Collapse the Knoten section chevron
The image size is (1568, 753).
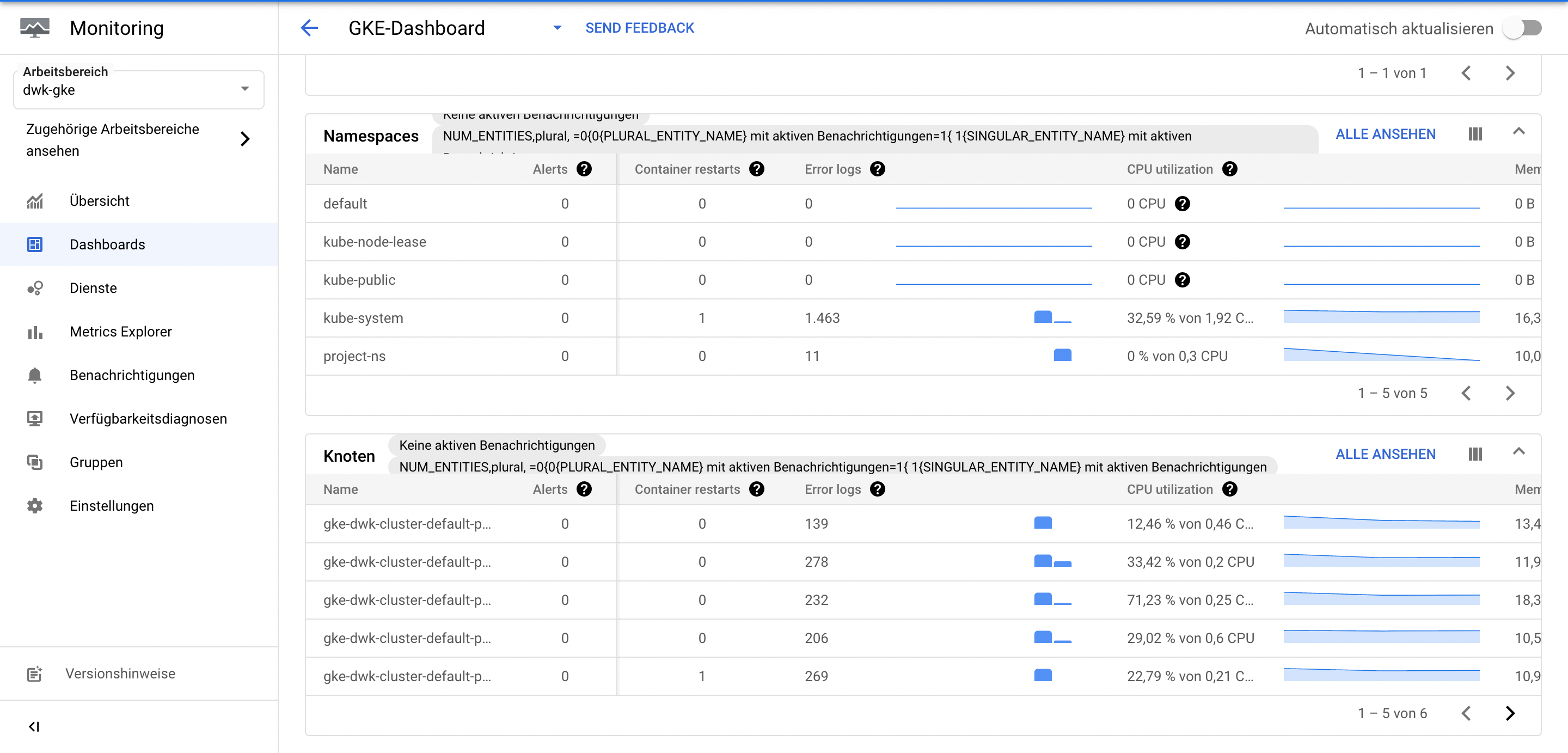tap(1518, 452)
